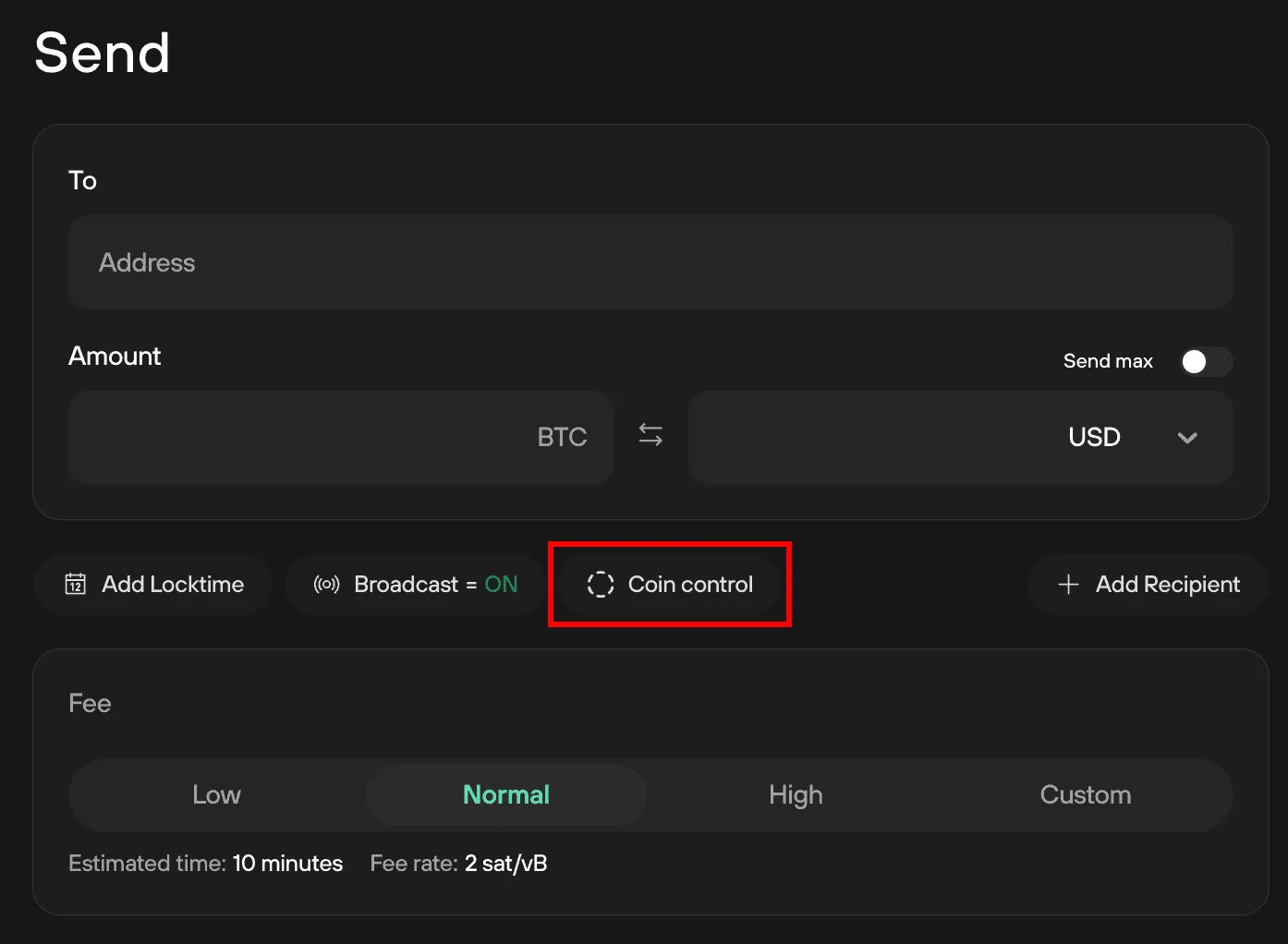Click the plus icon for Add Recipient
This screenshot has height=944, width=1288.
click(x=1068, y=584)
